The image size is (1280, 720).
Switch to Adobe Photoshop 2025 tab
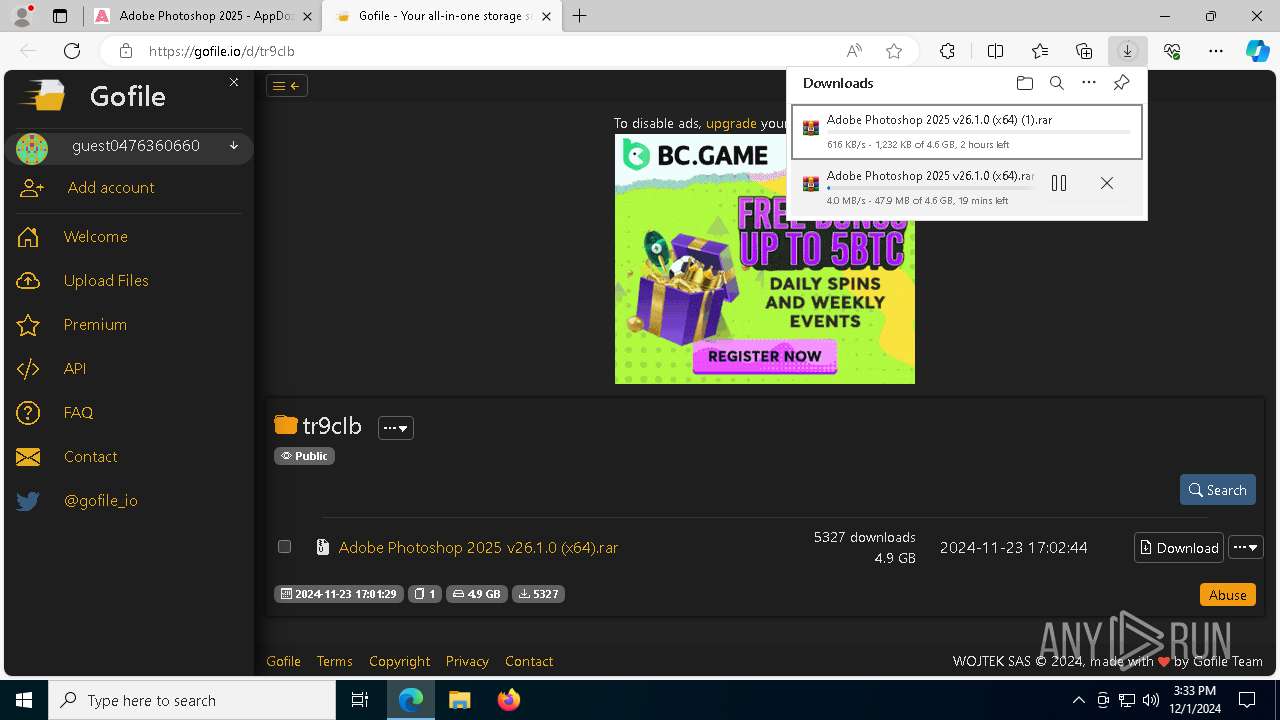(x=202, y=16)
